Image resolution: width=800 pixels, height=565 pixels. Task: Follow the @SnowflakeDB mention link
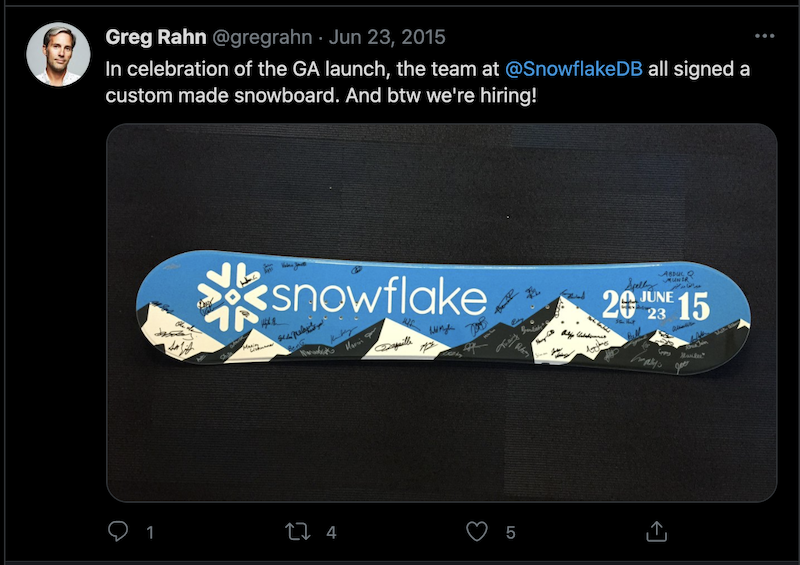573,69
